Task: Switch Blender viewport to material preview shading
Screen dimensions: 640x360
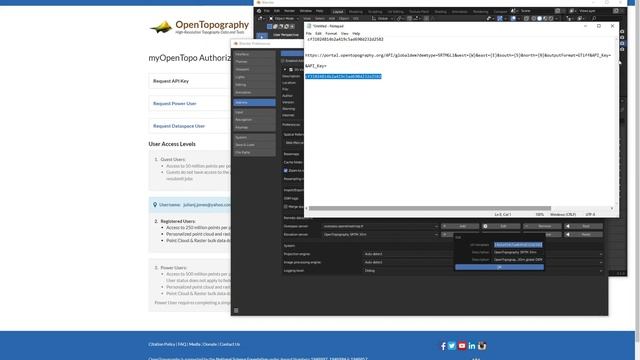Action: tap(545, 18)
